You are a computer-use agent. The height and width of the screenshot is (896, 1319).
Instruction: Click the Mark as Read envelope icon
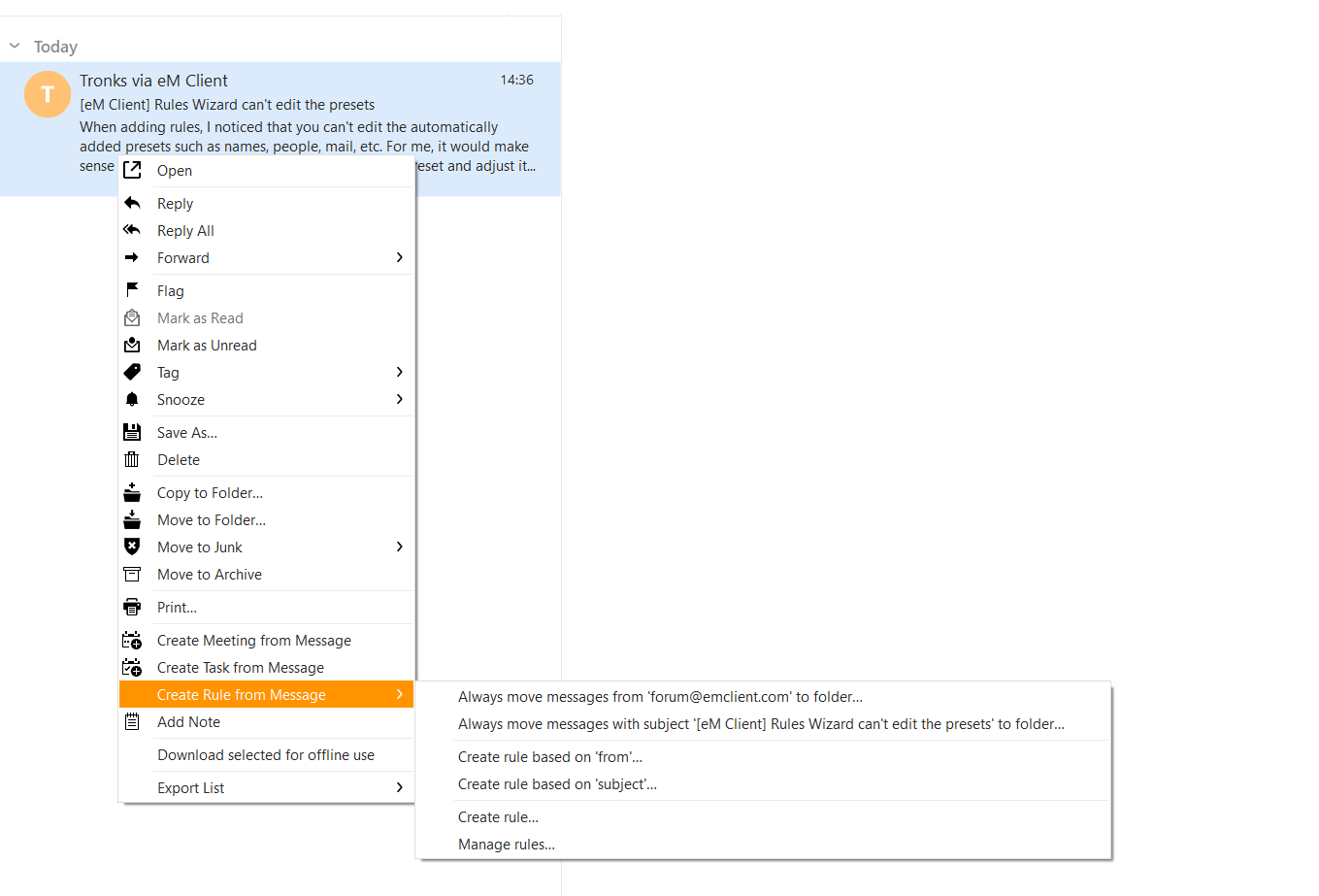coord(132,317)
